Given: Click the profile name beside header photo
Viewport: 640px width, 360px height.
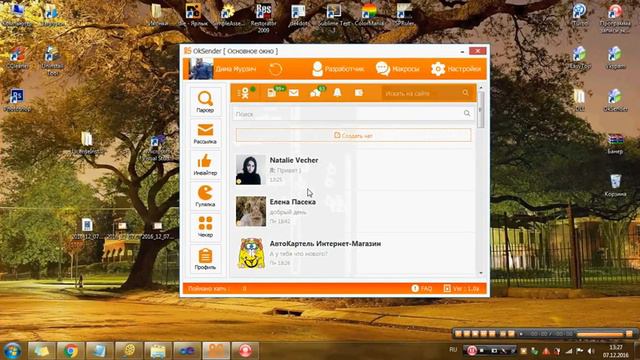Looking at the screenshot, I should [236, 69].
